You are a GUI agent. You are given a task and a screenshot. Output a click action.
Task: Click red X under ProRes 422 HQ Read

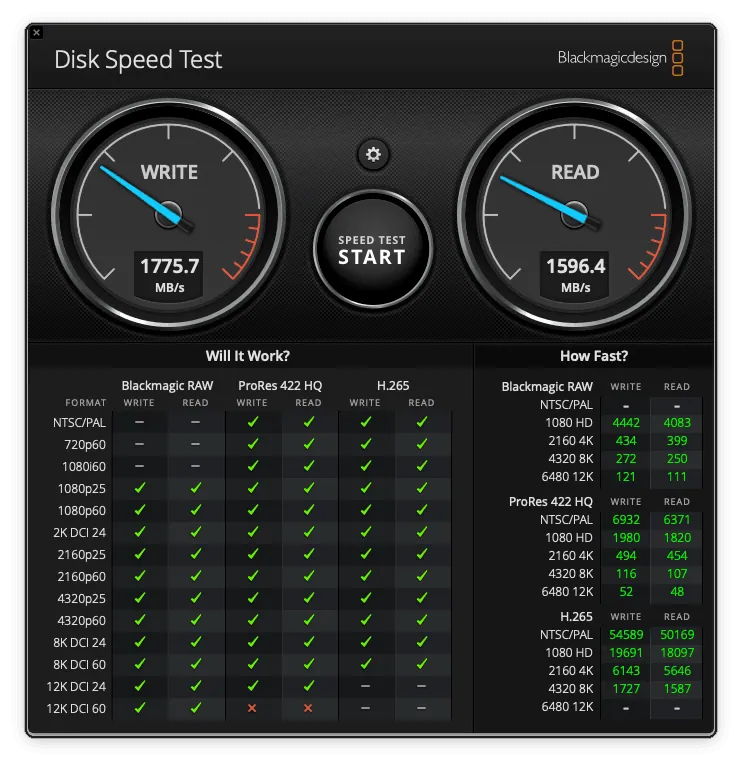point(308,708)
